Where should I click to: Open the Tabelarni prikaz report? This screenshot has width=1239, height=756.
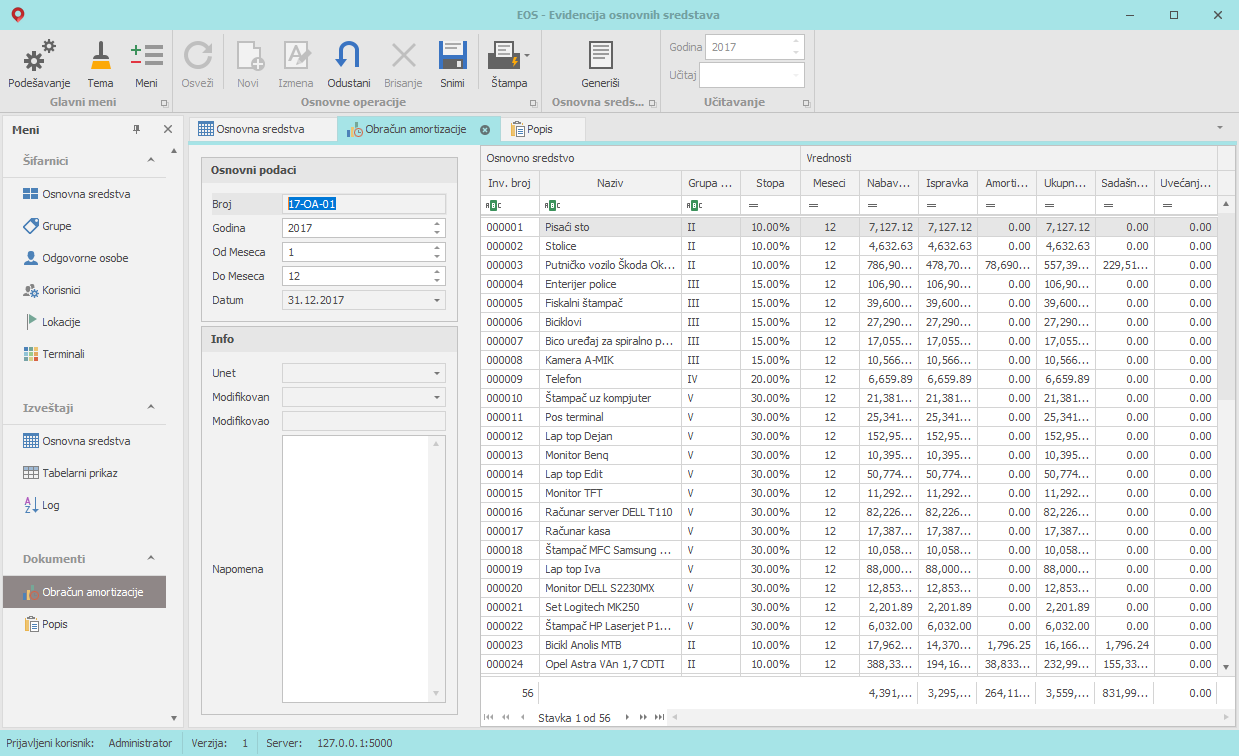pyautogui.click(x=79, y=473)
